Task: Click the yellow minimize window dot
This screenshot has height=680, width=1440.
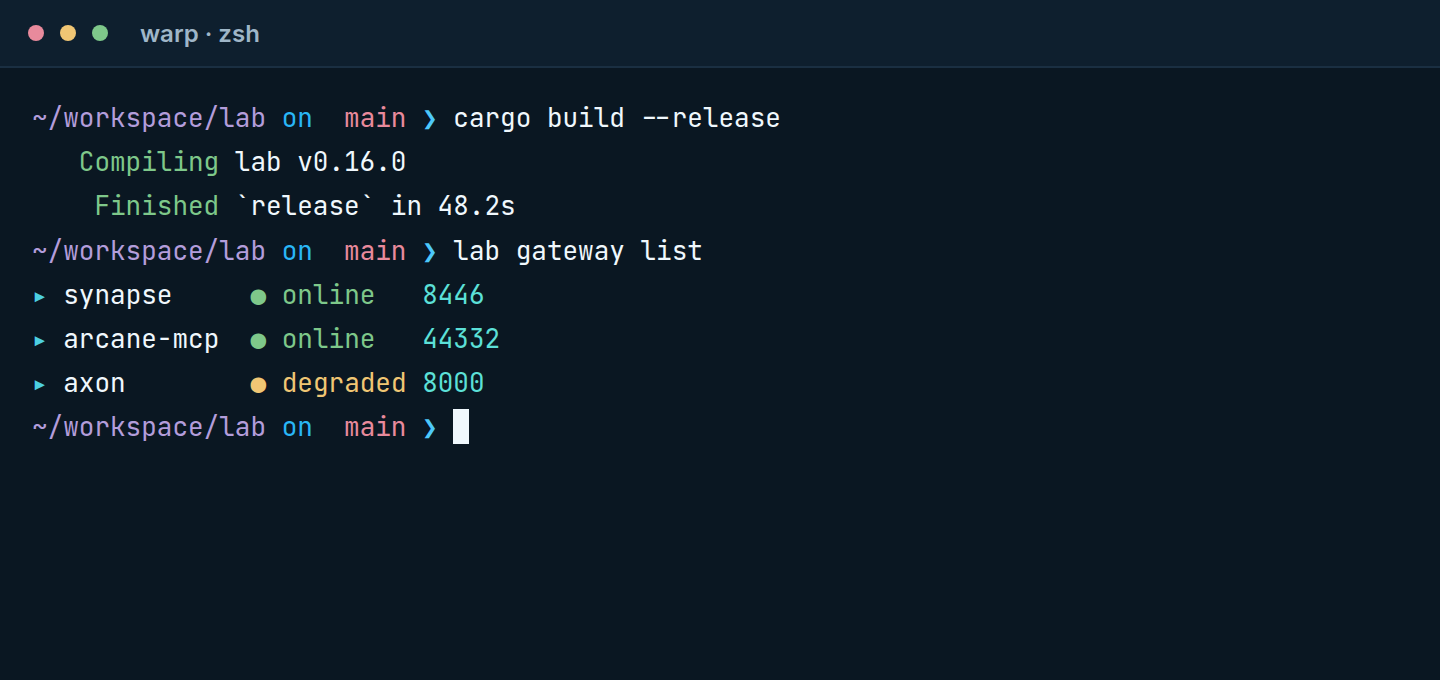Action: coord(68,33)
